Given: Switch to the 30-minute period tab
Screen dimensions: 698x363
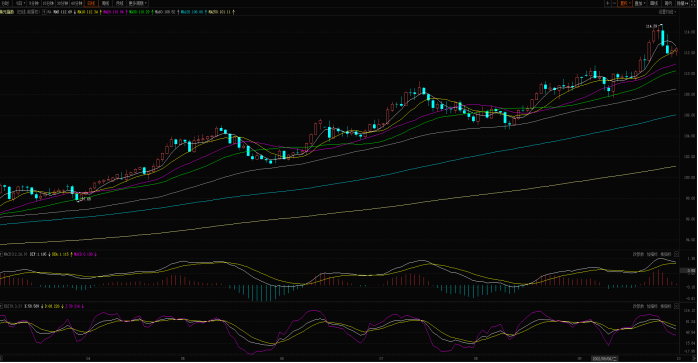Looking at the screenshot, I should [62, 3].
